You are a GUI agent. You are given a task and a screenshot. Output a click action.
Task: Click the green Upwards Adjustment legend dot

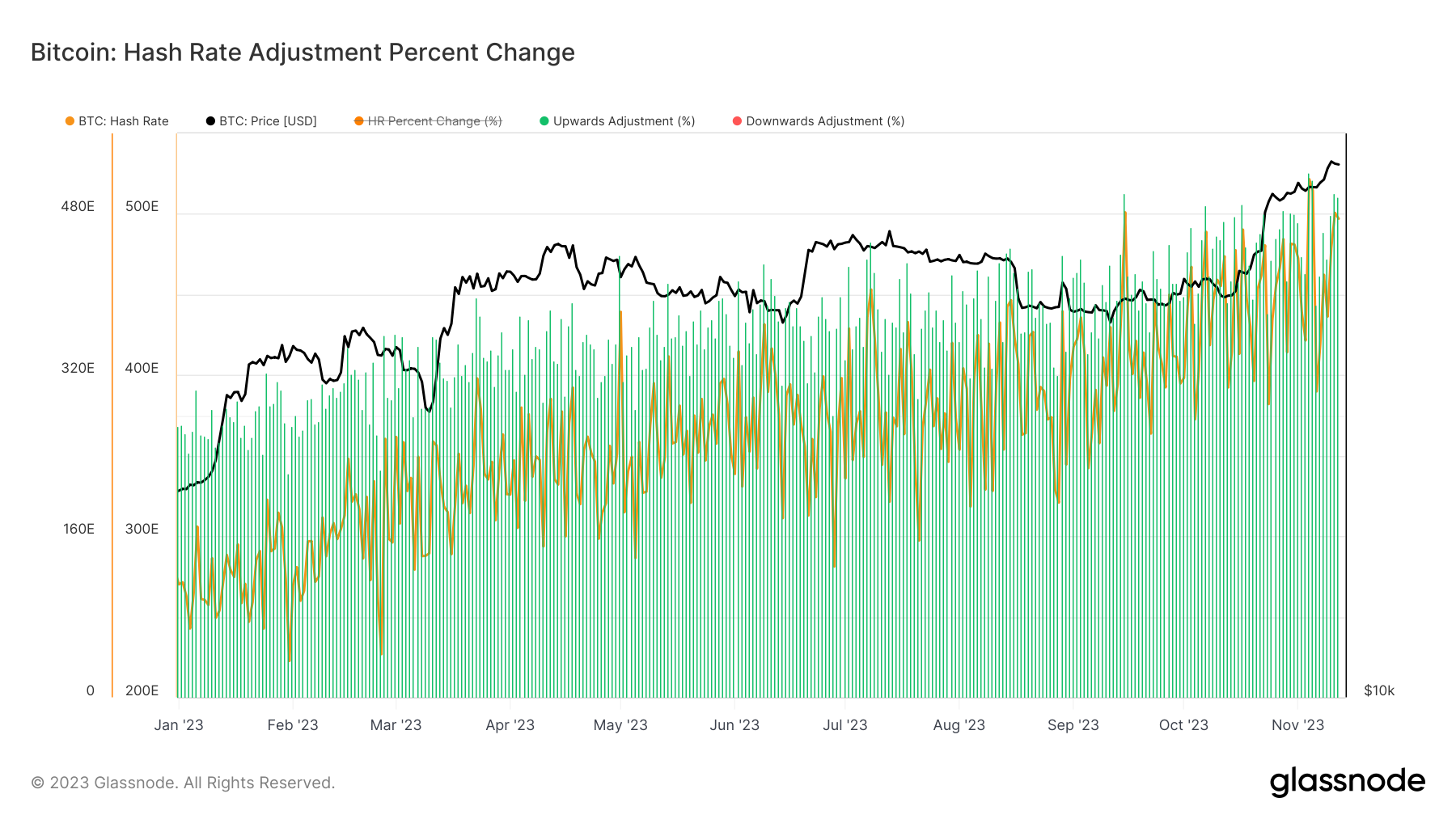[544, 121]
